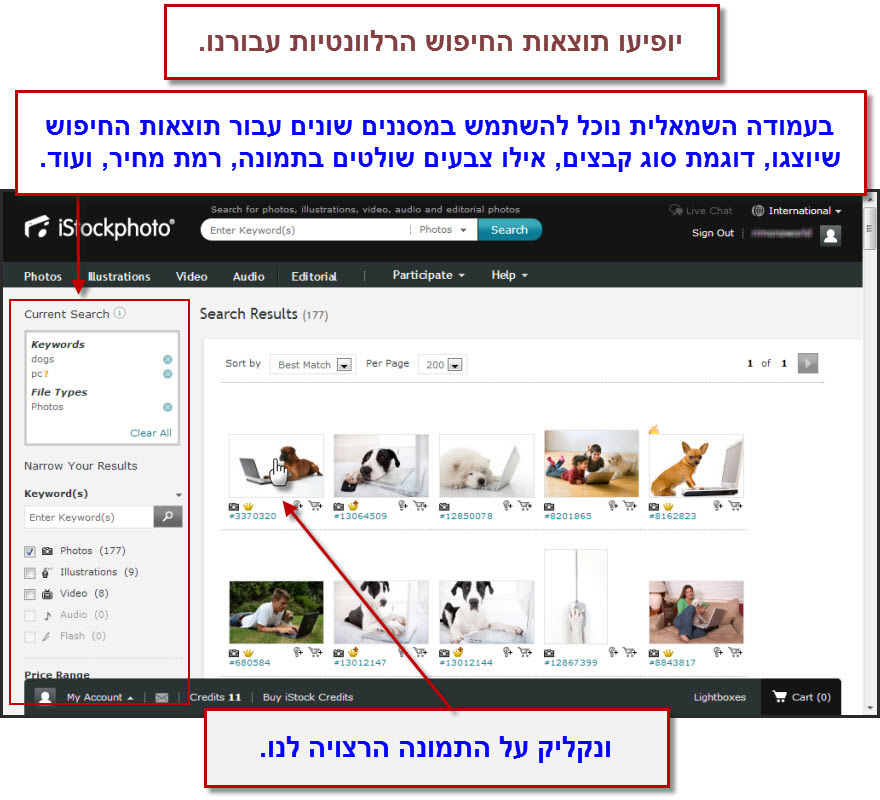Remove the 'dogs' keyword using its x icon
880x800 pixels.
[x=166, y=358]
